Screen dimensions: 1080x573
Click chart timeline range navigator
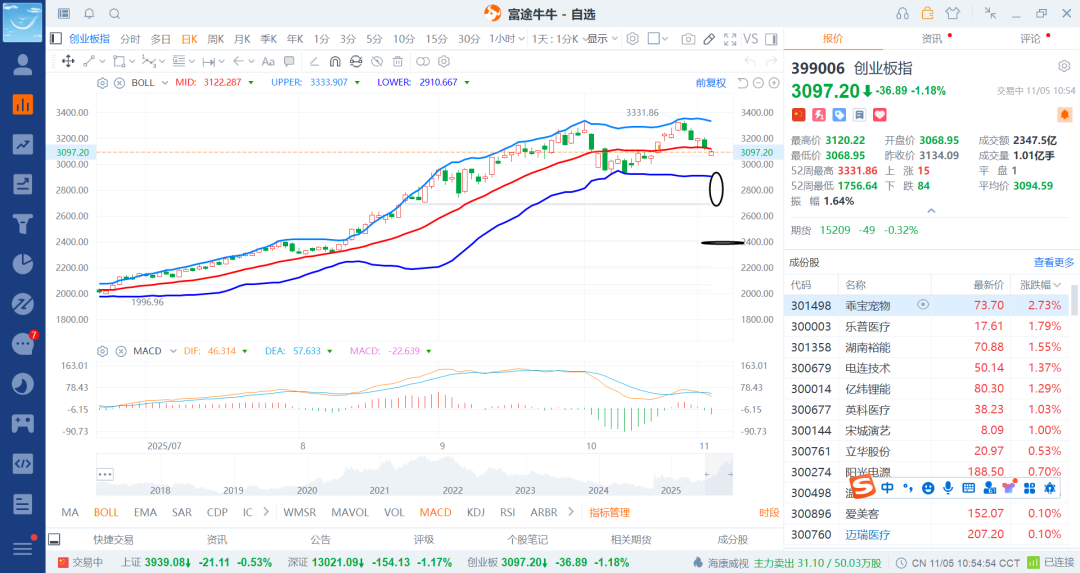(415, 475)
